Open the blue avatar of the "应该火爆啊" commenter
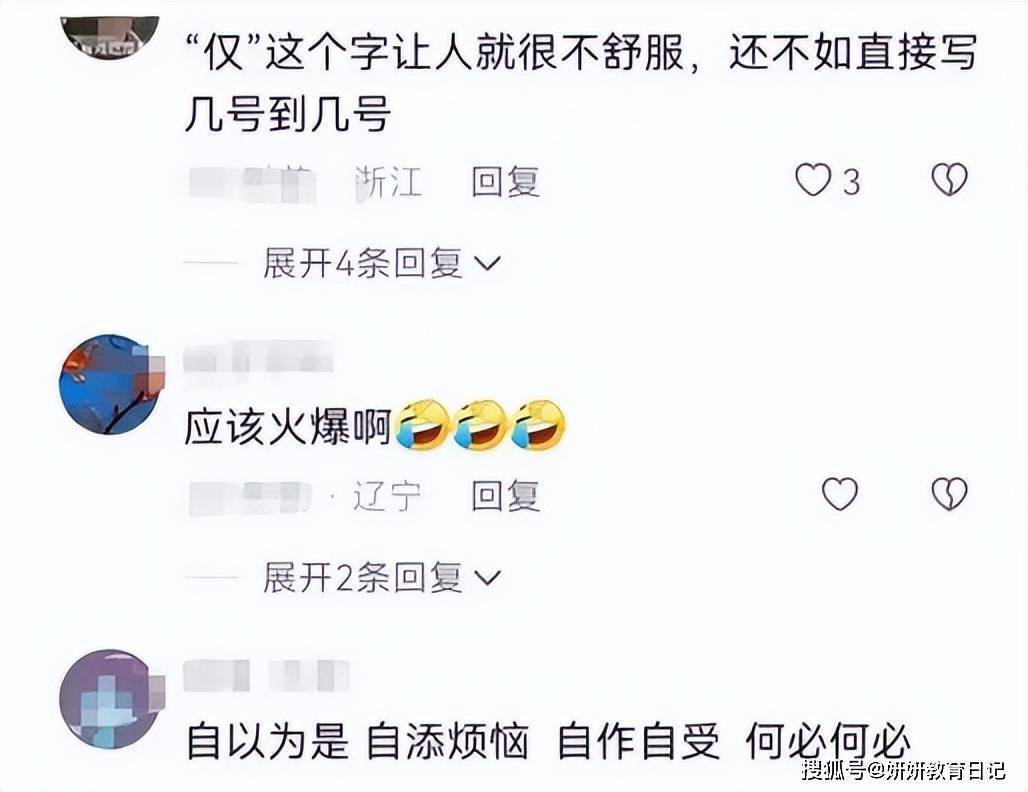The image size is (1028, 792). tap(109, 384)
